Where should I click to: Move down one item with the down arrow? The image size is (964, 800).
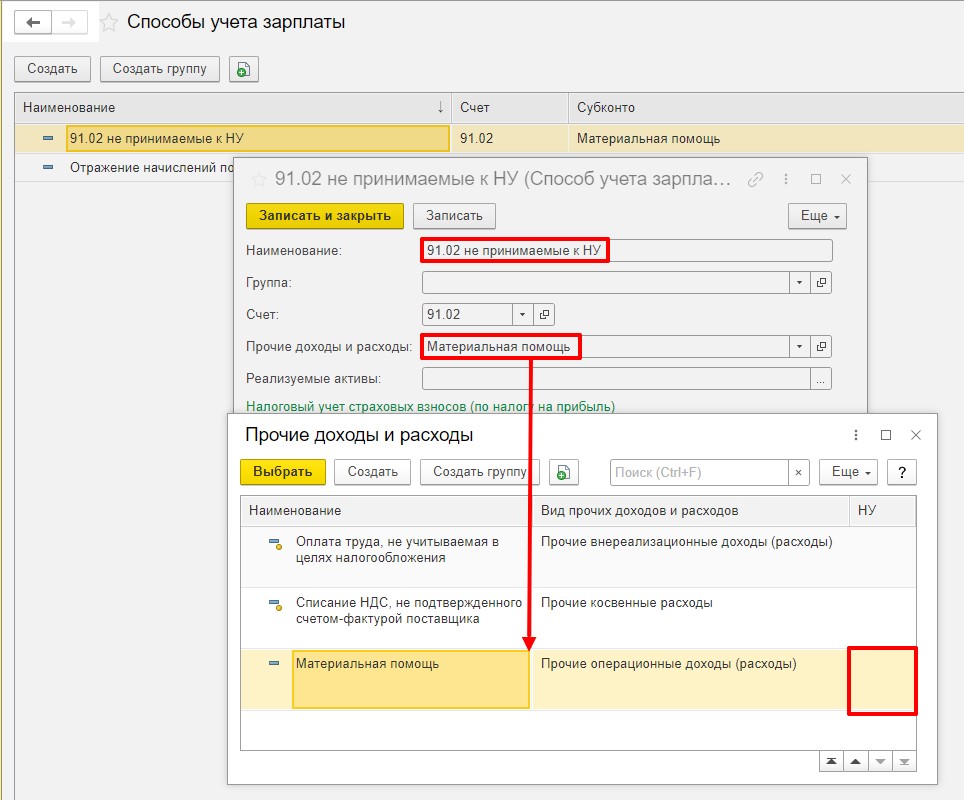click(880, 761)
